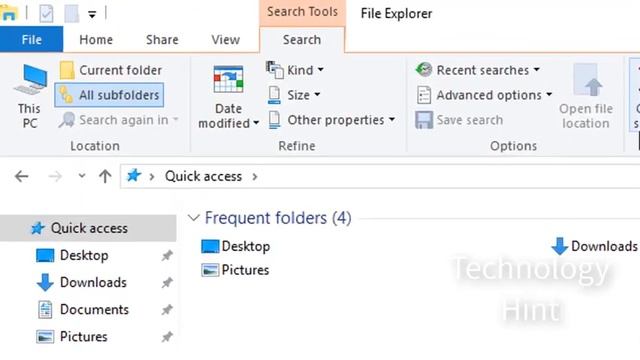Click the Size filter page icon
This screenshot has height=360, width=640.
pyautogui.click(x=274, y=95)
